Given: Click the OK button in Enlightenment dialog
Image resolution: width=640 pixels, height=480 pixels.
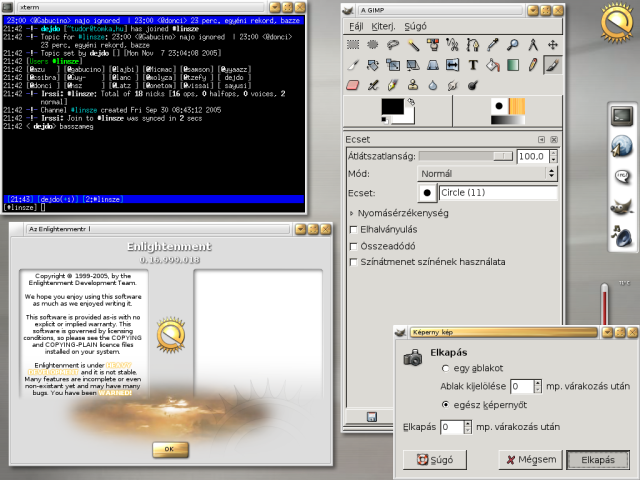Looking at the screenshot, I should point(170,449).
